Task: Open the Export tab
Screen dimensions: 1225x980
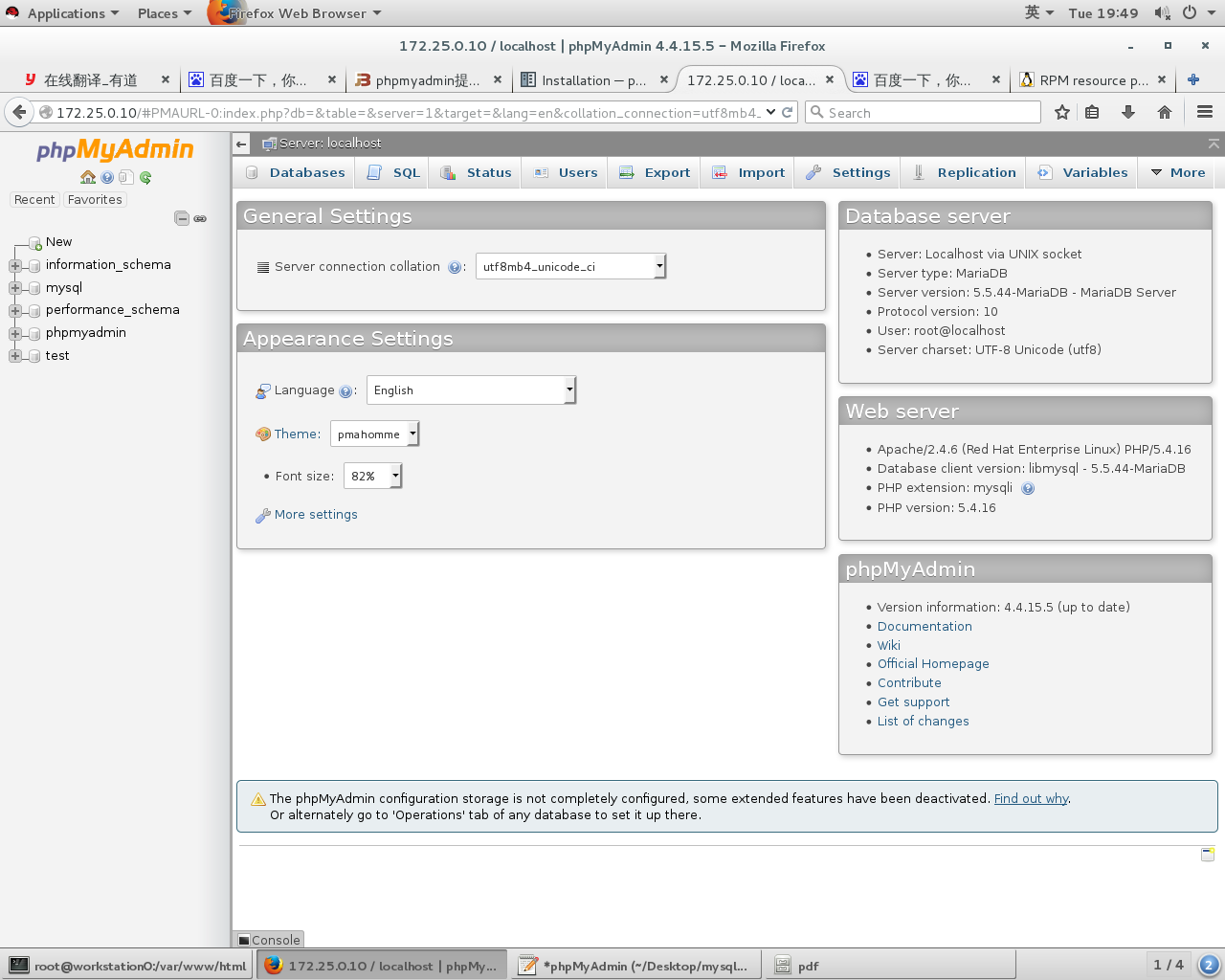Action: (x=655, y=172)
